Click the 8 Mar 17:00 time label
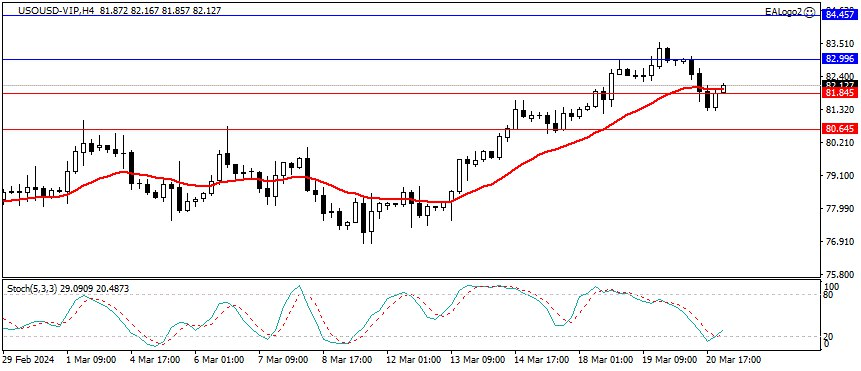This screenshot has height=371, width=861. (347, 360)
